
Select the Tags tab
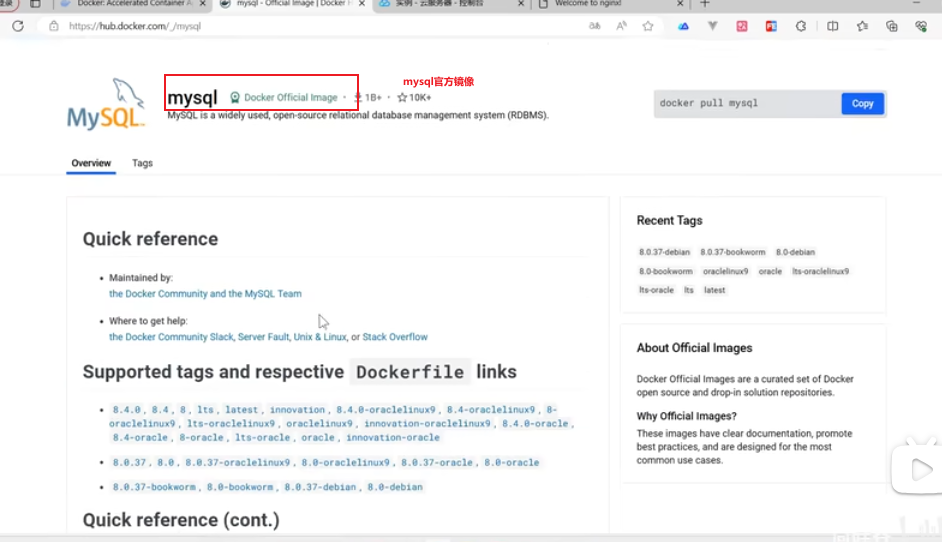[x=142, y=163]
